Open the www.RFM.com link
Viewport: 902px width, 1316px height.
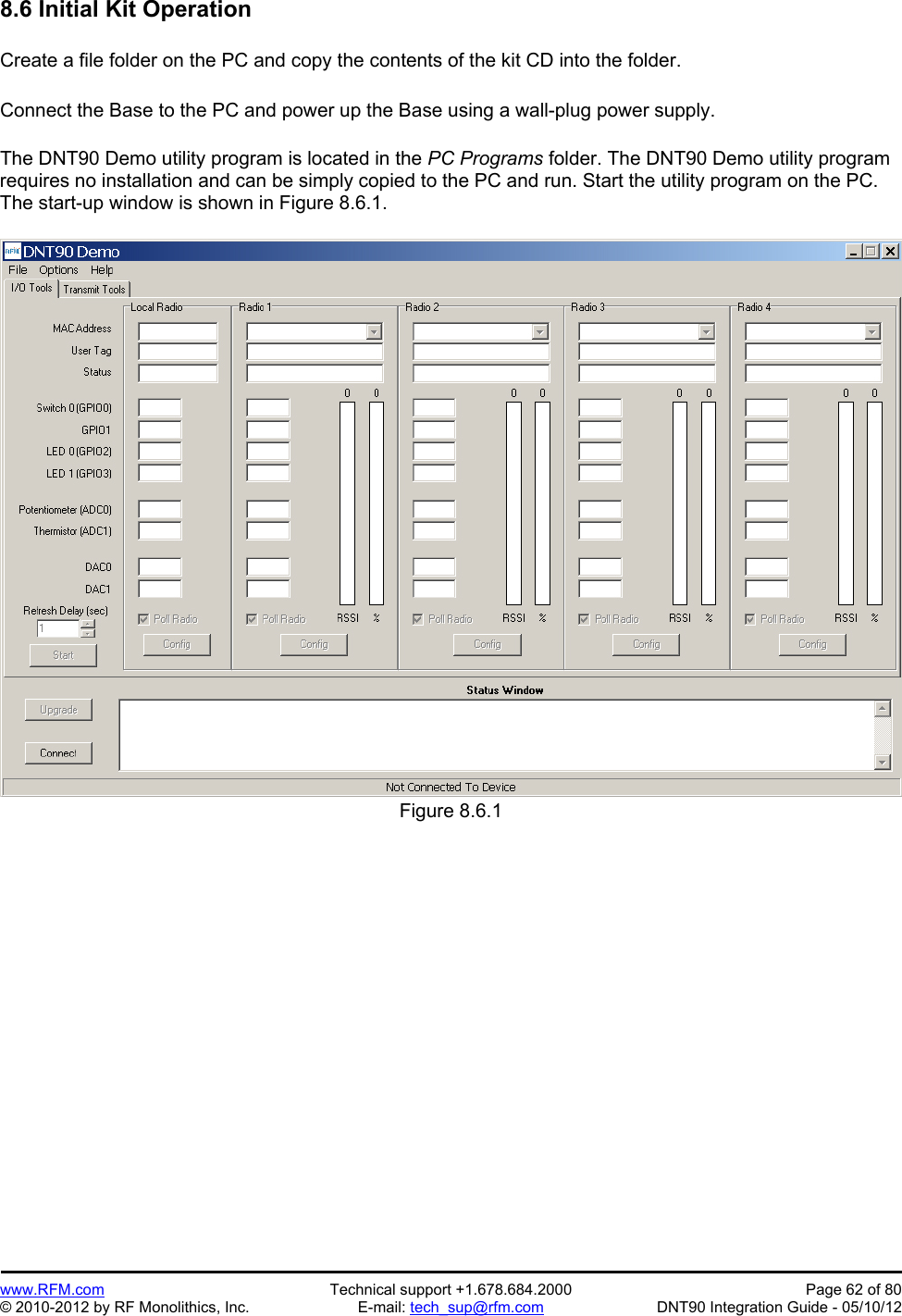(x=52, y=1289)
